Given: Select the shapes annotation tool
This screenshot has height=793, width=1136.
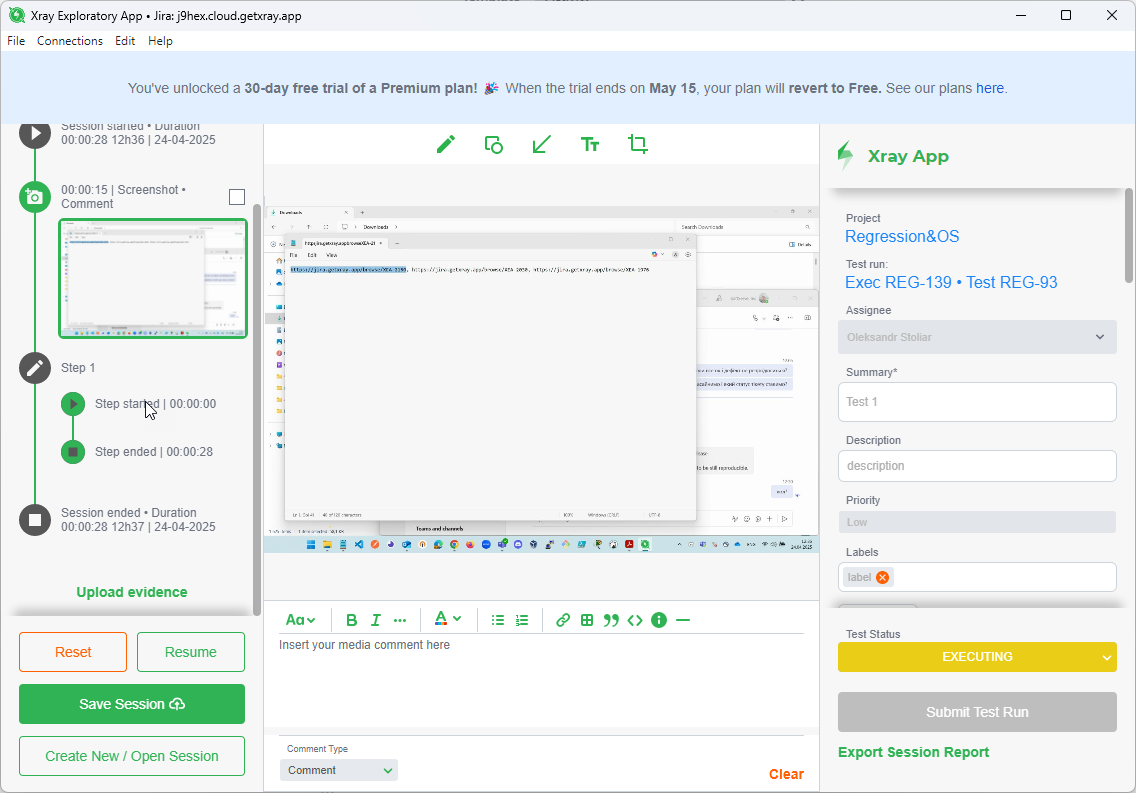Looking at the screenshot, I should pyautogui.click(x=493, y=145).
